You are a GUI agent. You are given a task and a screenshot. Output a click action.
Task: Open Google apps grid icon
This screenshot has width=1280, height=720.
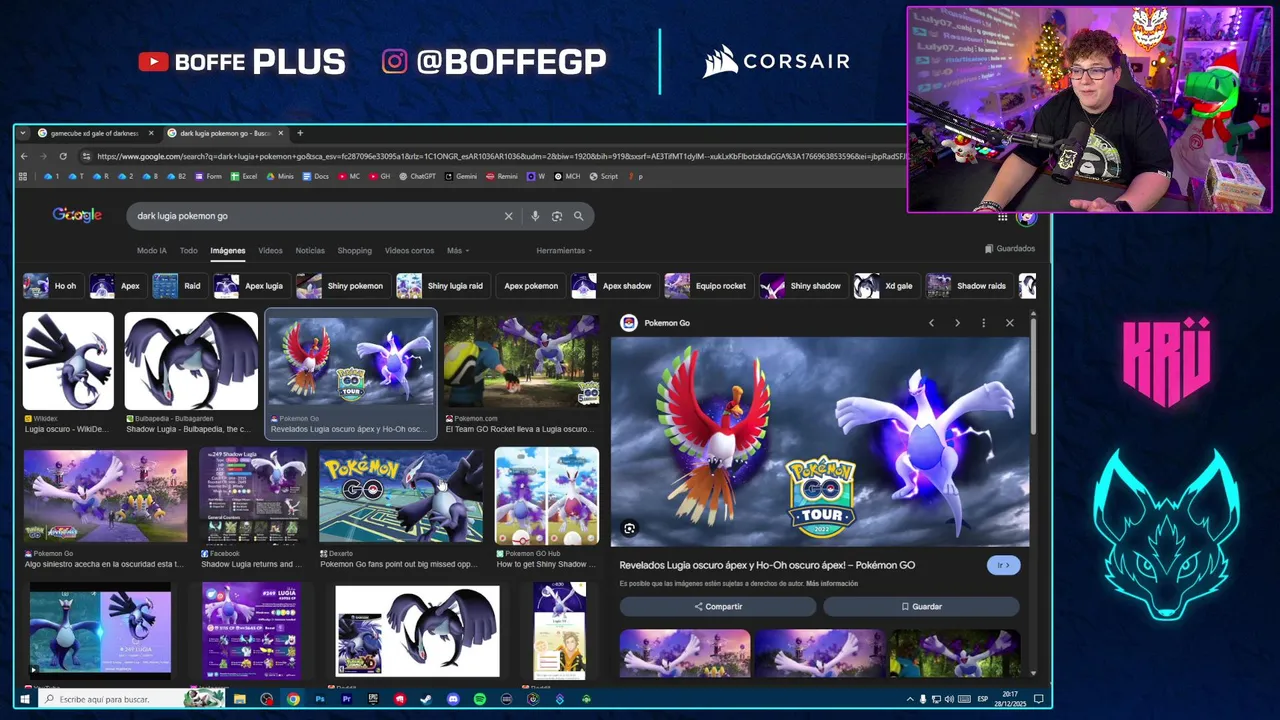coord(1002,217)
